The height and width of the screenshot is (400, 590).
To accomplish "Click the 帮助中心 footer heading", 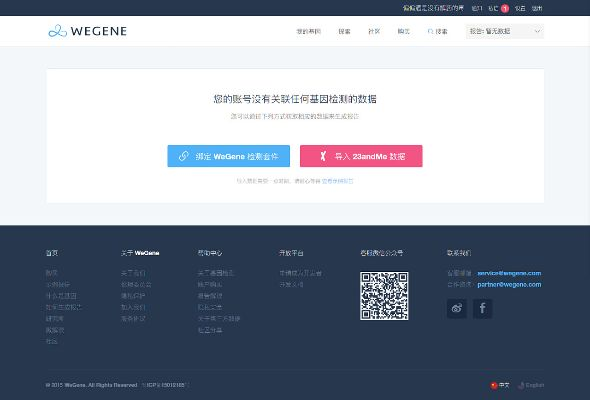I will pos(210,253).
